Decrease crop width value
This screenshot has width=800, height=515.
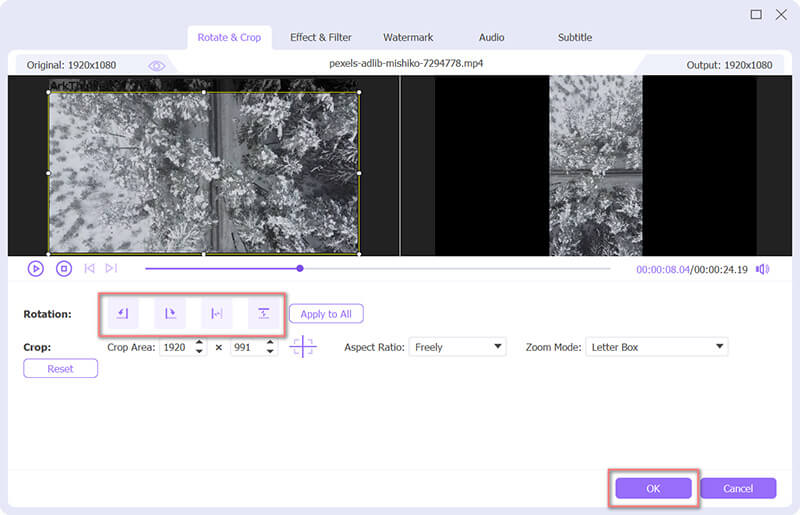[199, 352]
